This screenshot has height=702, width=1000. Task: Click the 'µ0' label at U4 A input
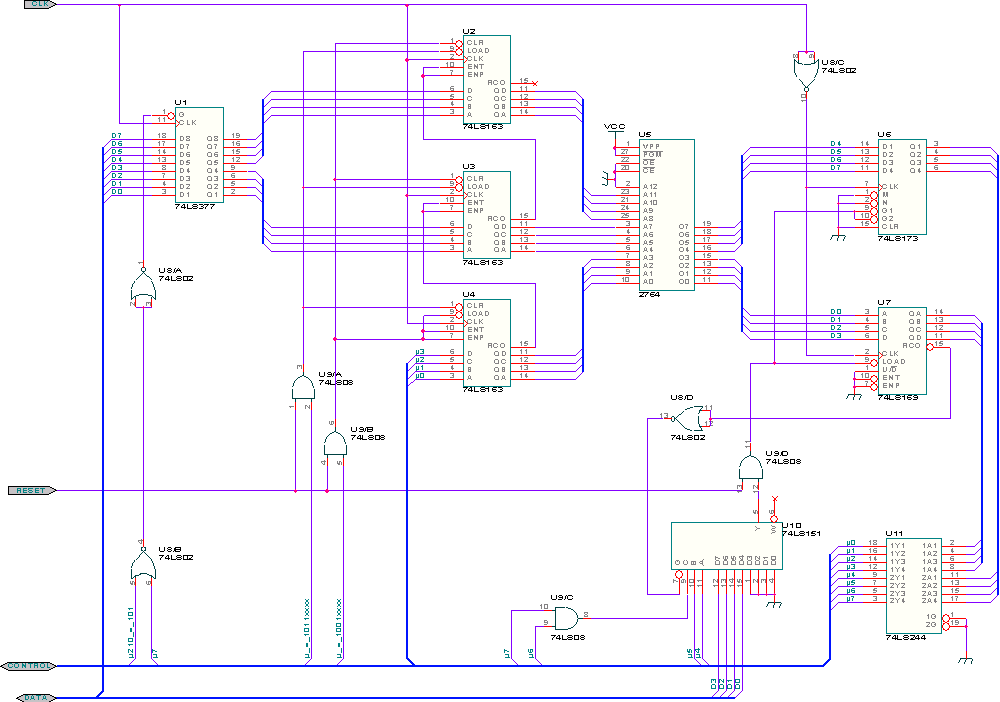tap(420, 376)
